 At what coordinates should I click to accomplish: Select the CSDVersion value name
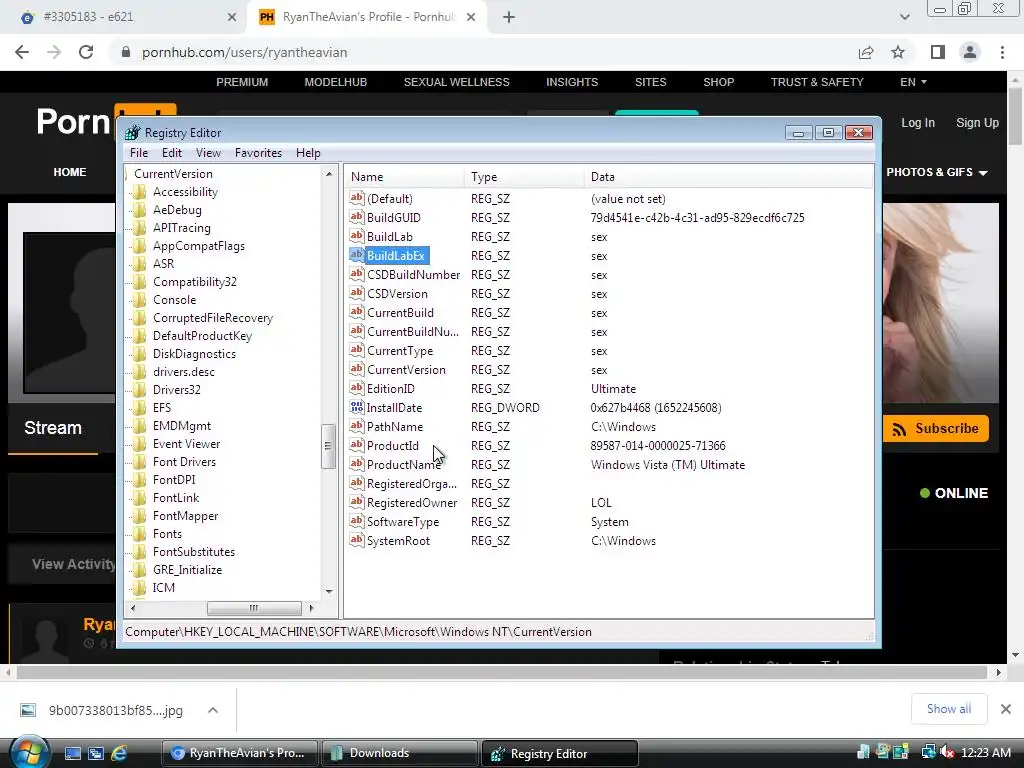[x=397, y=294]
